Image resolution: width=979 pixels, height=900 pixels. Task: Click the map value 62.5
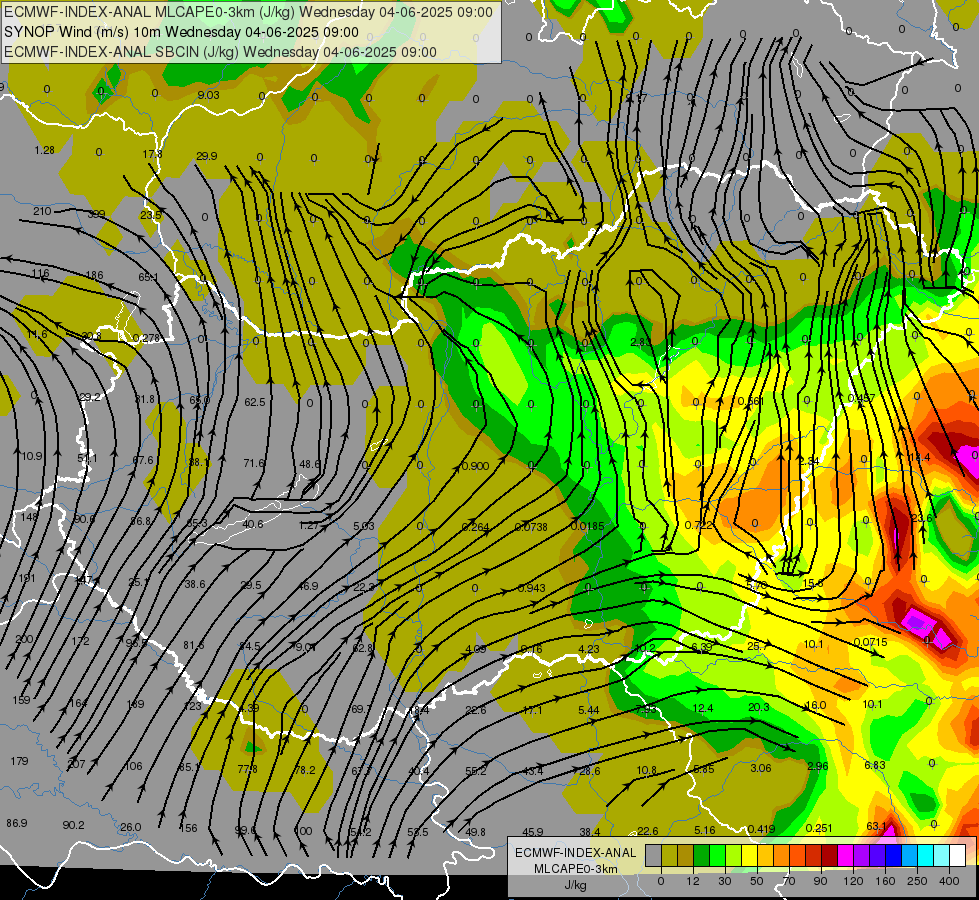pyautogui.click(x=255, y=402)
